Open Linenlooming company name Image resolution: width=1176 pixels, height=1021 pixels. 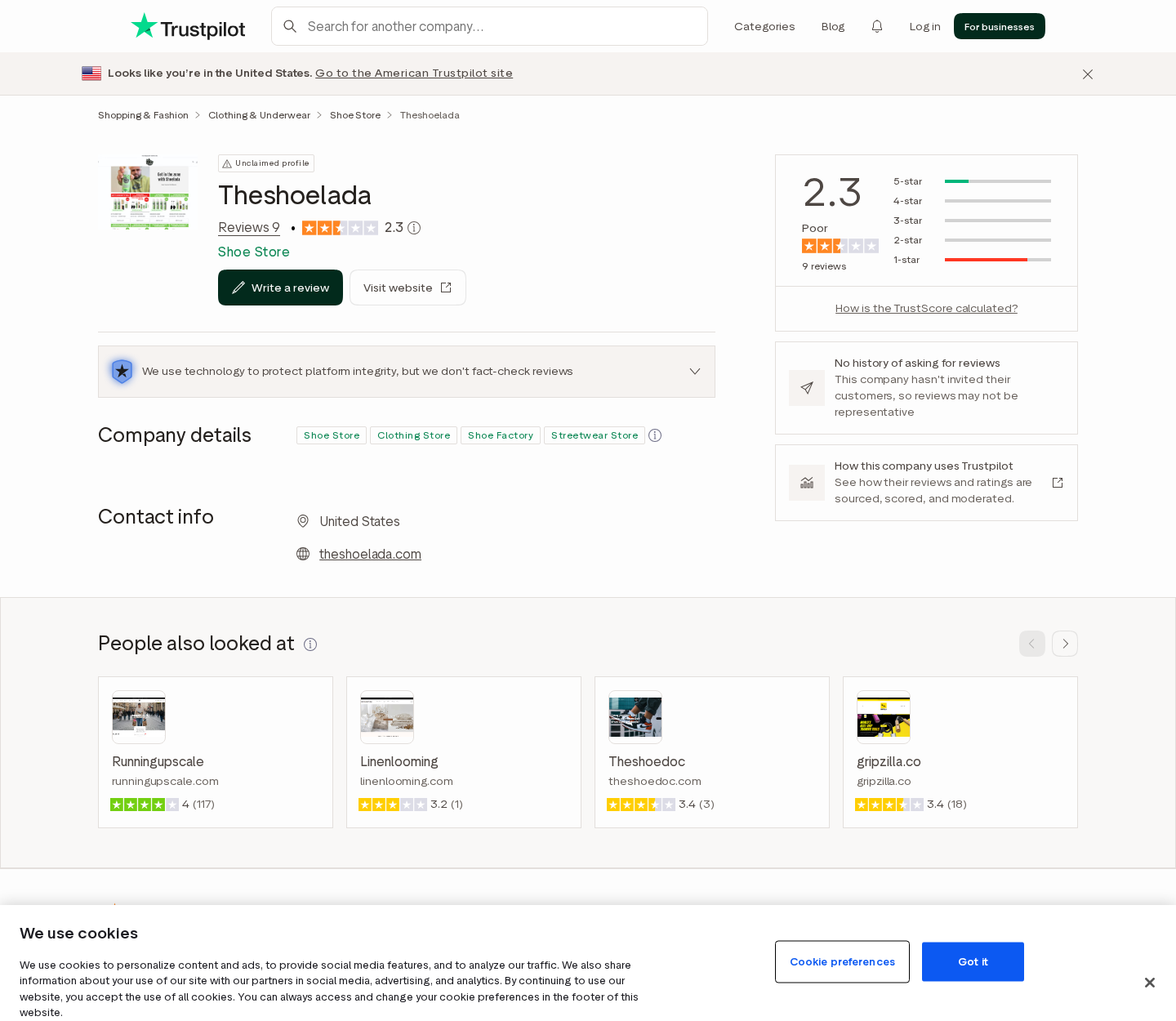(x=399, y=762)
